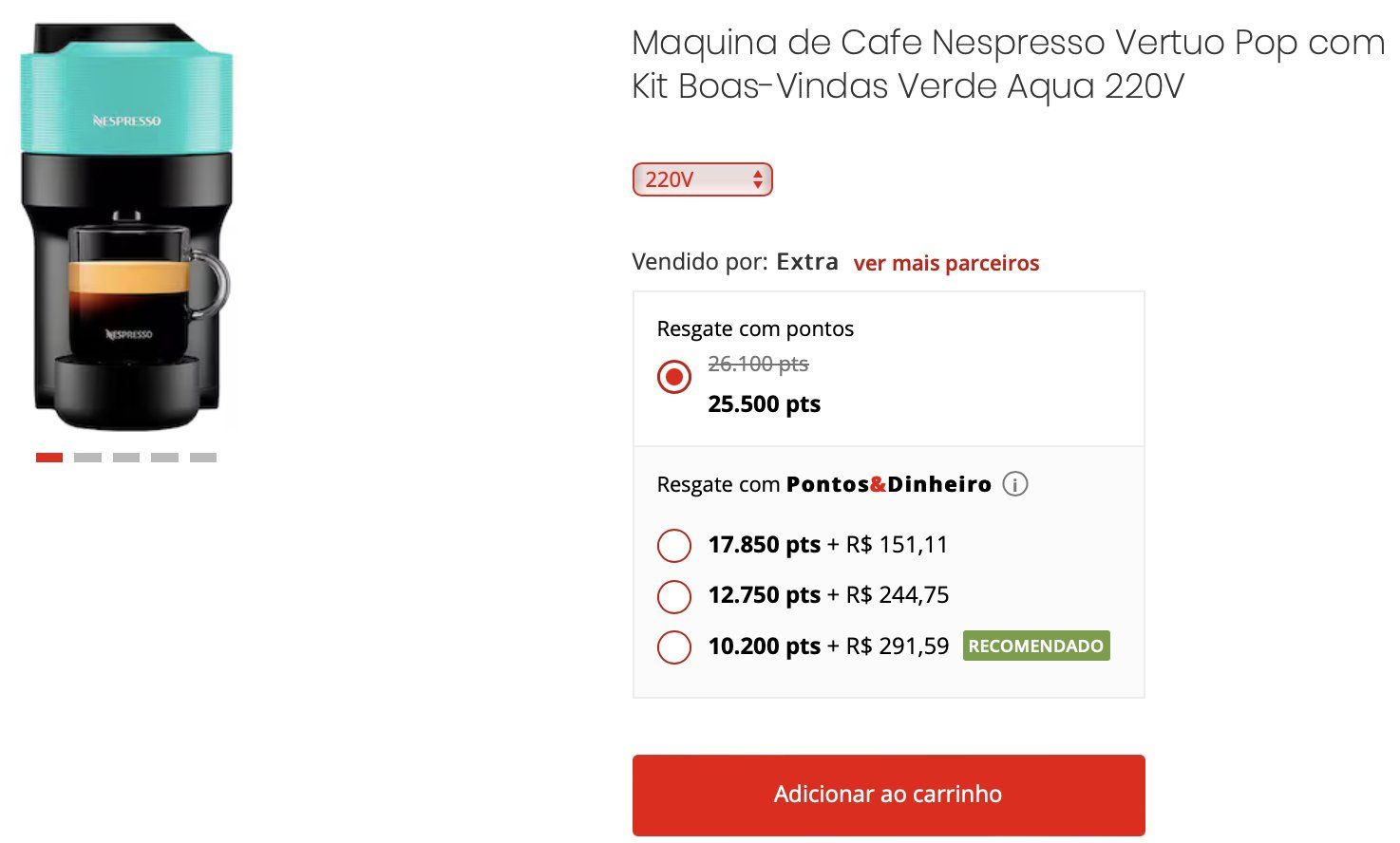Click the product title heading text
The width and height of the screenshot is (1400, 843).
click(1008, 65)
